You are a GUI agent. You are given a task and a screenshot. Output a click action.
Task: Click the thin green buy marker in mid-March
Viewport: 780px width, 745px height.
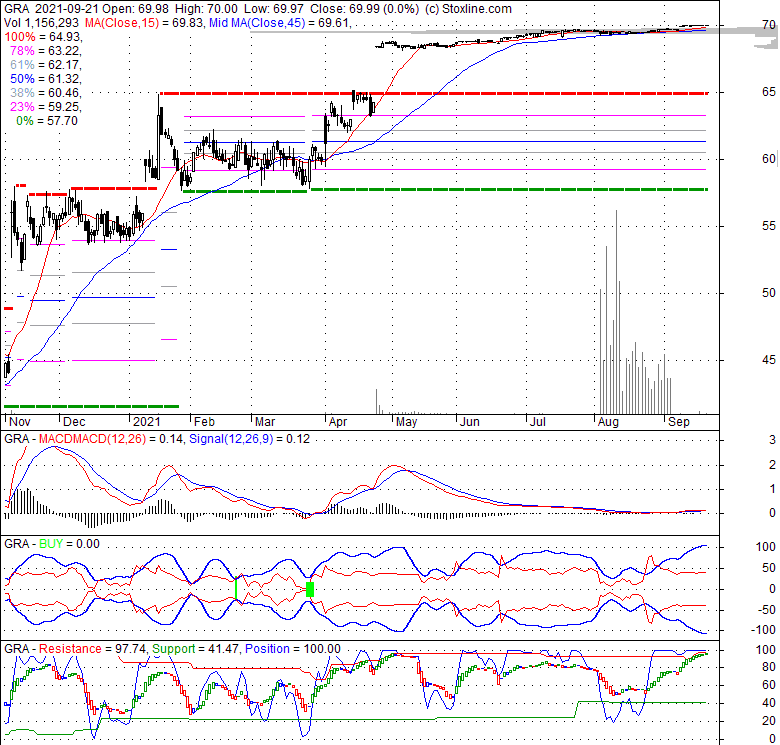236,589
